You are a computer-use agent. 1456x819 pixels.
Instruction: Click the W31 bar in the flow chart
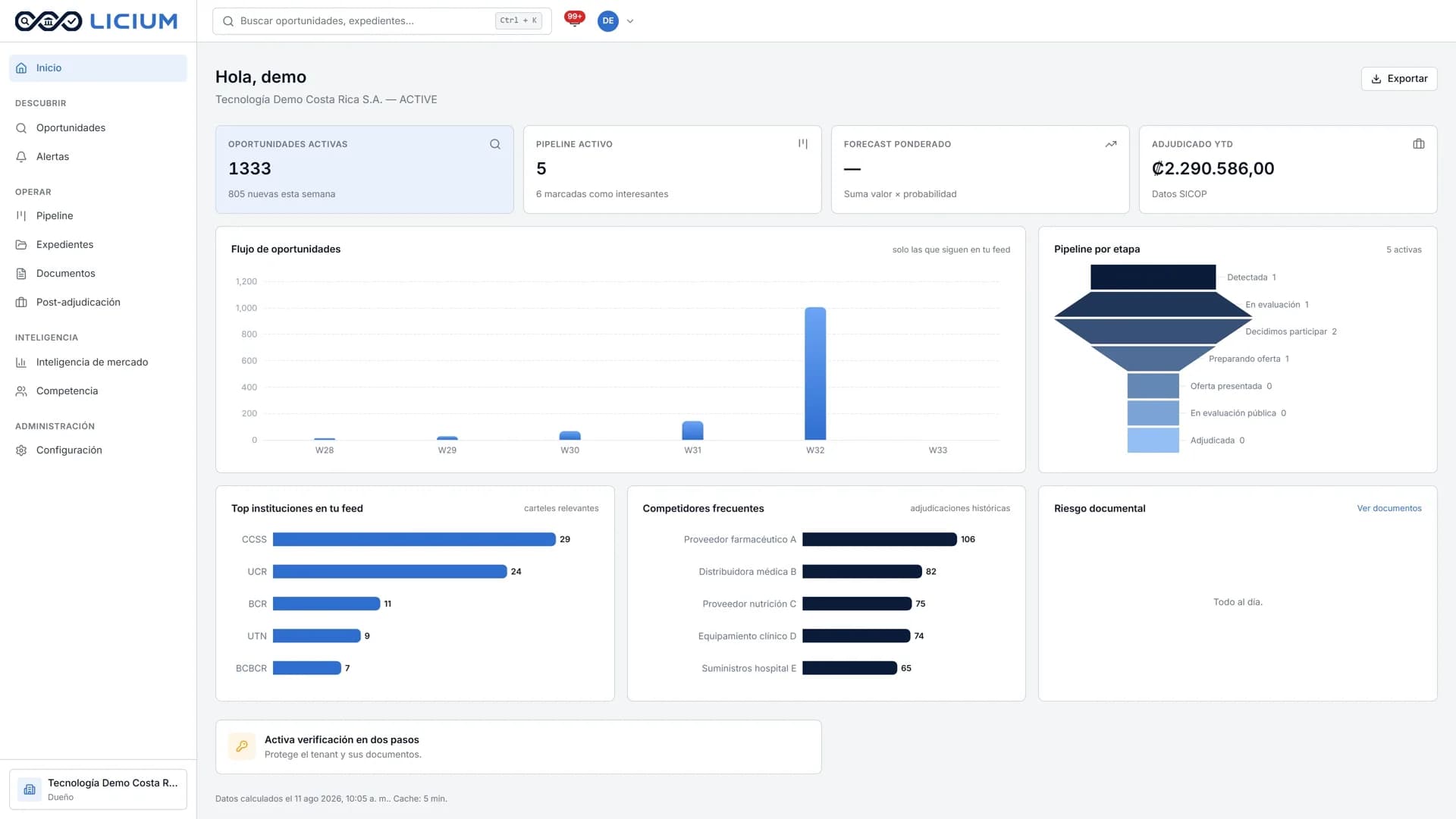click(x=692, y=431)
